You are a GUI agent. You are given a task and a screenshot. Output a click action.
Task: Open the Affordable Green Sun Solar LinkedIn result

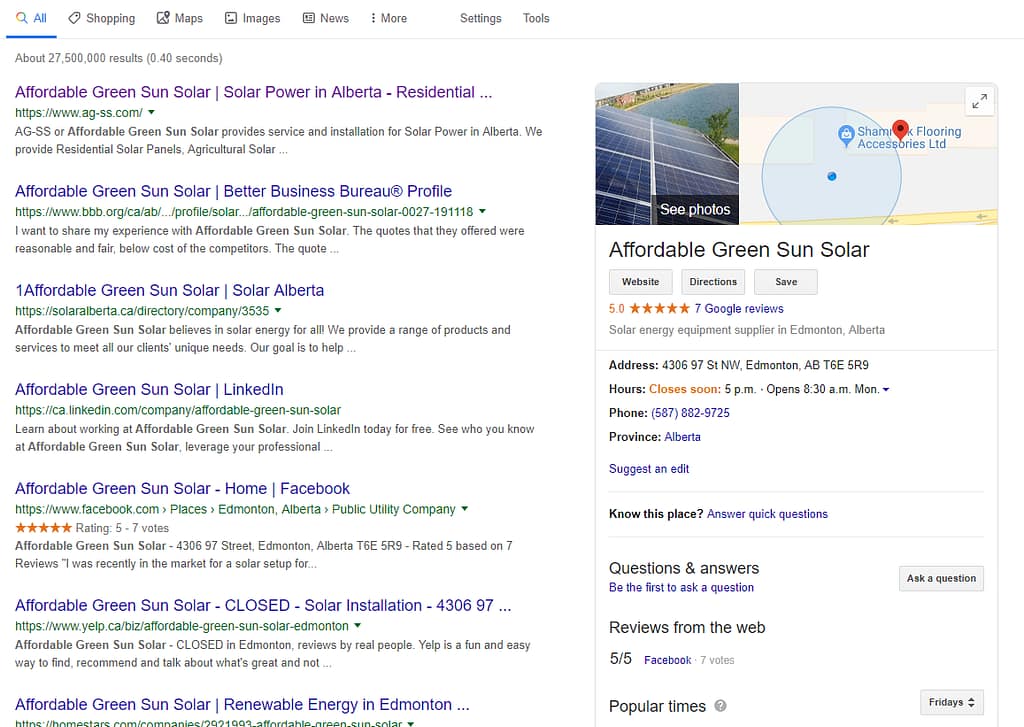(x=149, y=389)
